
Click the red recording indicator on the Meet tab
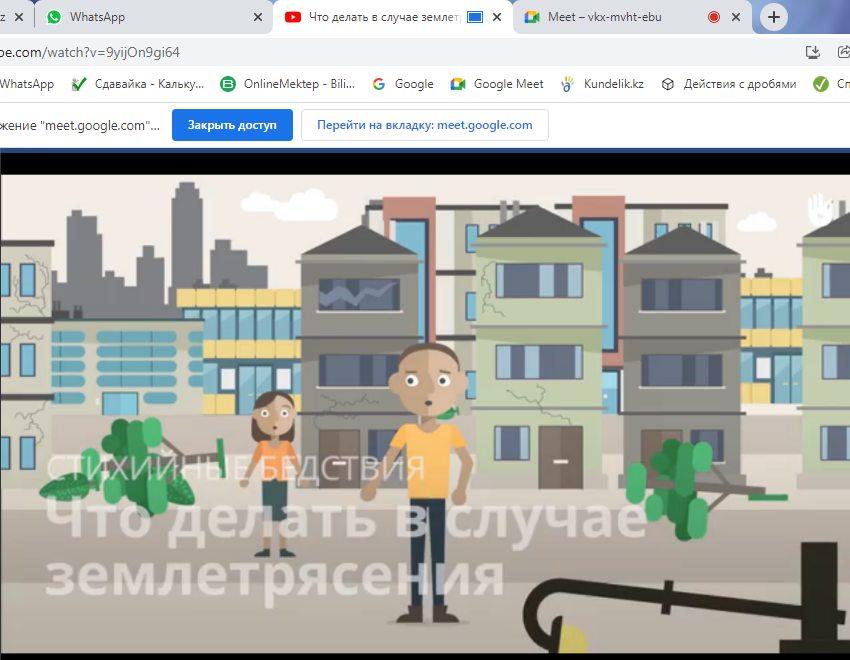click(711, 17)
